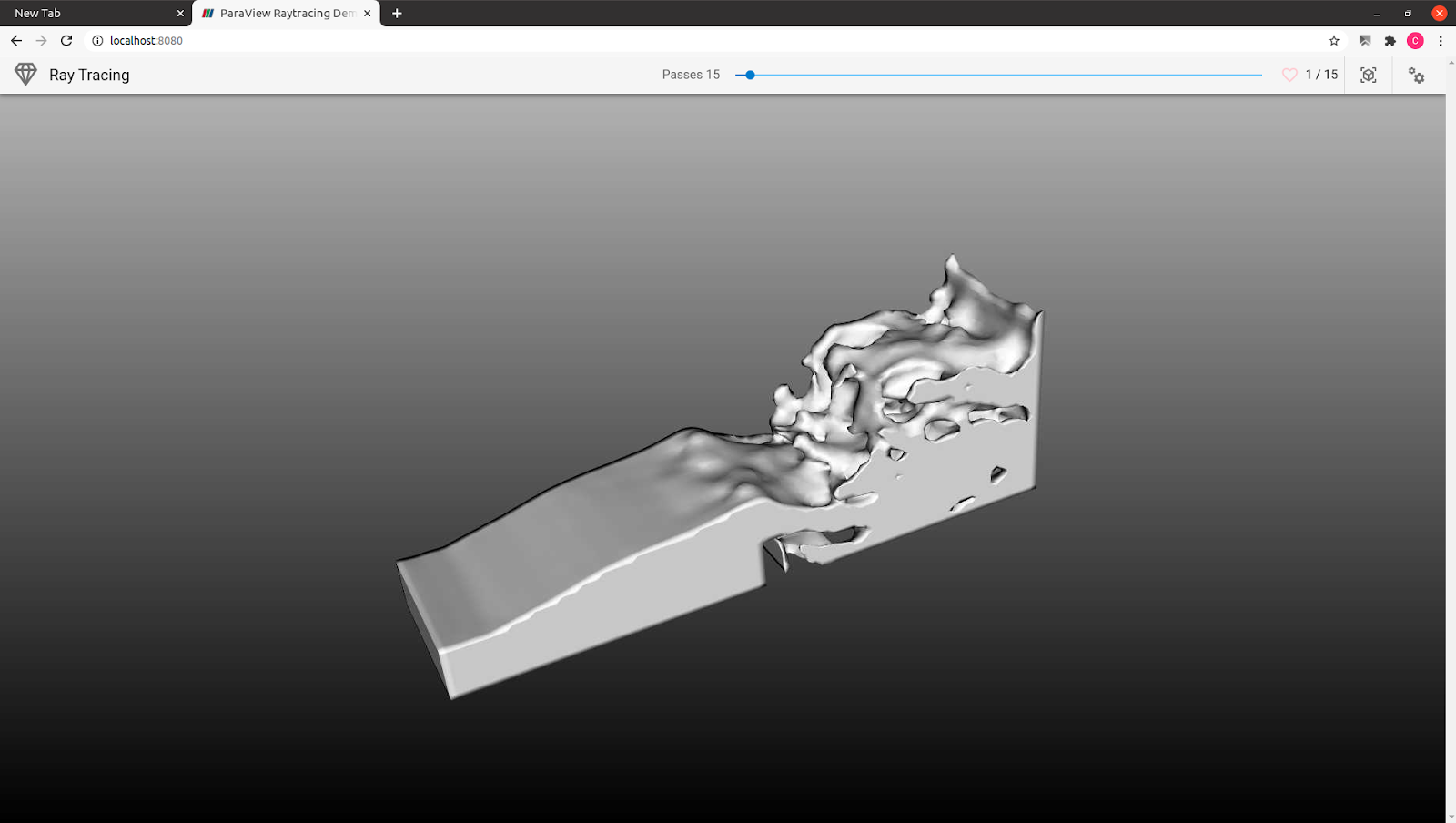Click the 1 / 15 progress counter
Screen dimensions: 1456x823
[x=1321, y=75]
